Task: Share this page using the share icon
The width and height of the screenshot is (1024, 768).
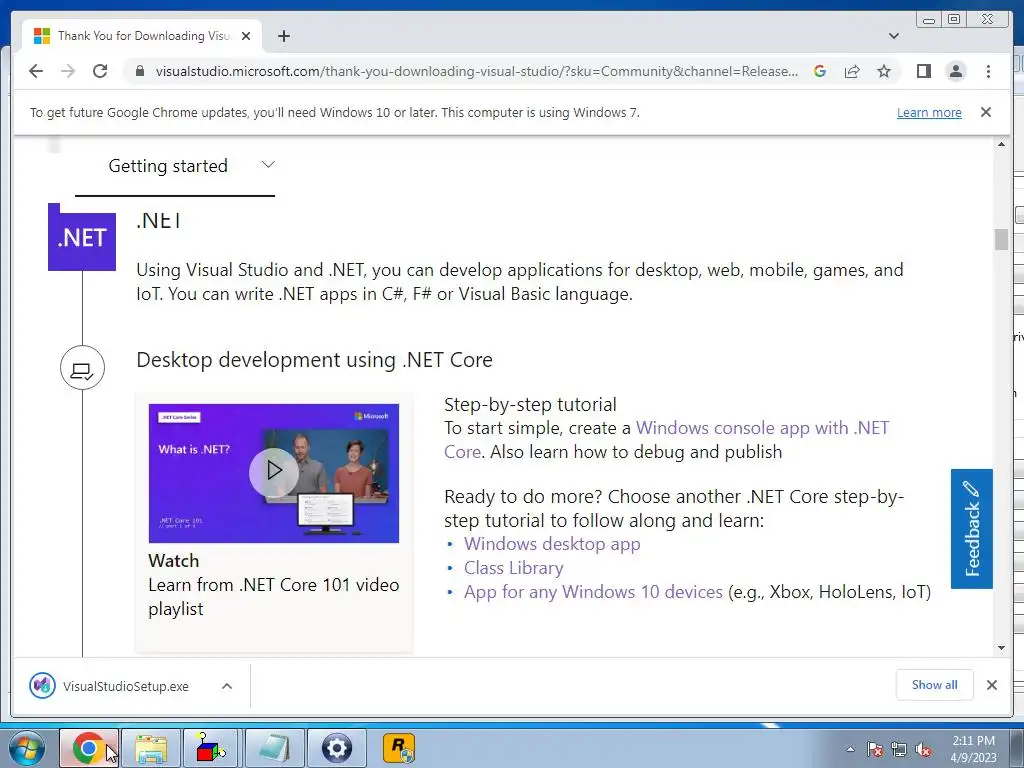Action: [852, 71]
